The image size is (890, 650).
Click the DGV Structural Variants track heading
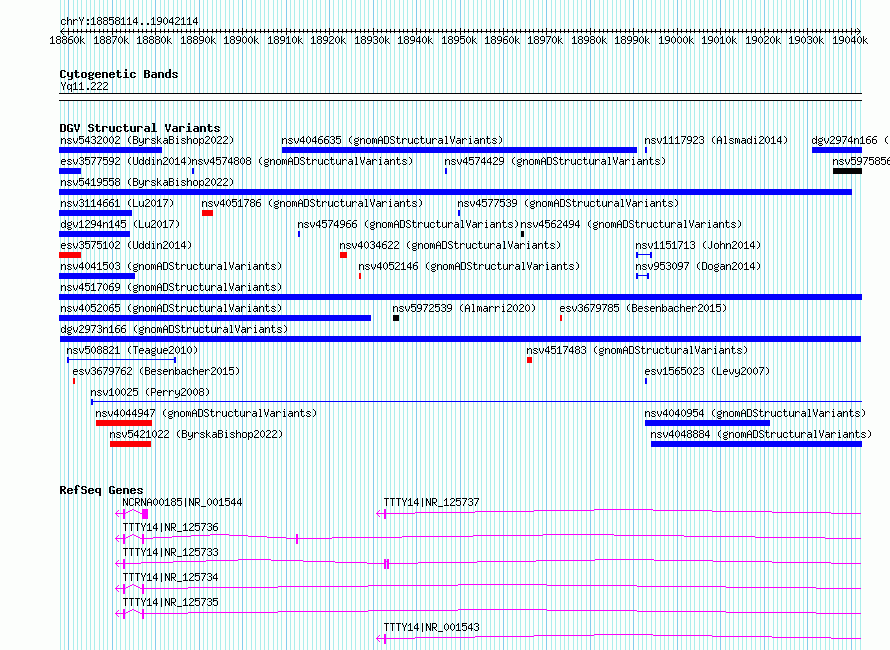[140, 128]
